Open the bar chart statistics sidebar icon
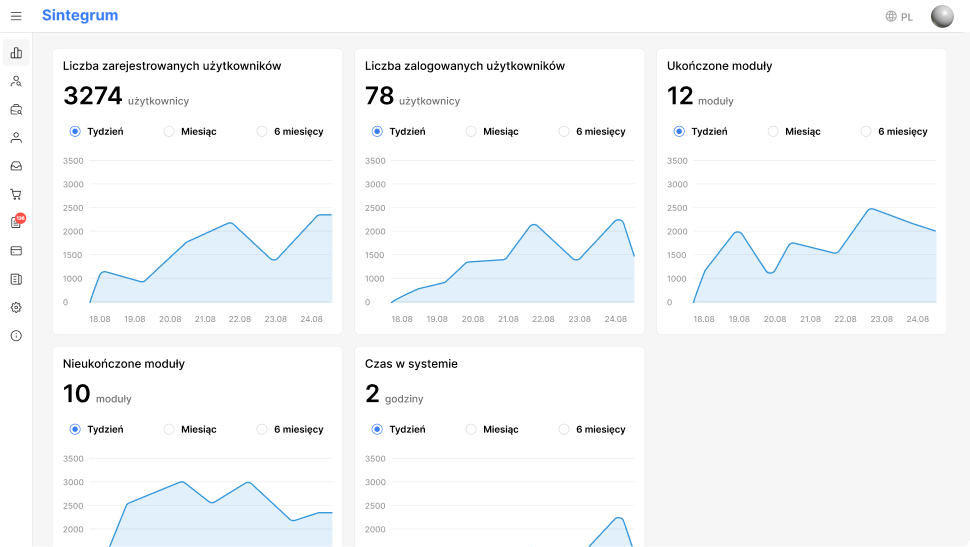This screenshot has width=970, height=547. [x=16, y=53]
